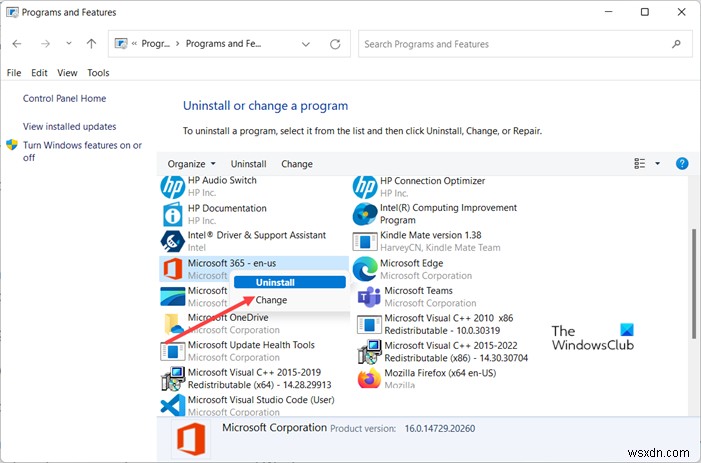Click Change in the toolbar
Image resolution: width=701 pixels, height=463 pixels.
tap(297, 164)
